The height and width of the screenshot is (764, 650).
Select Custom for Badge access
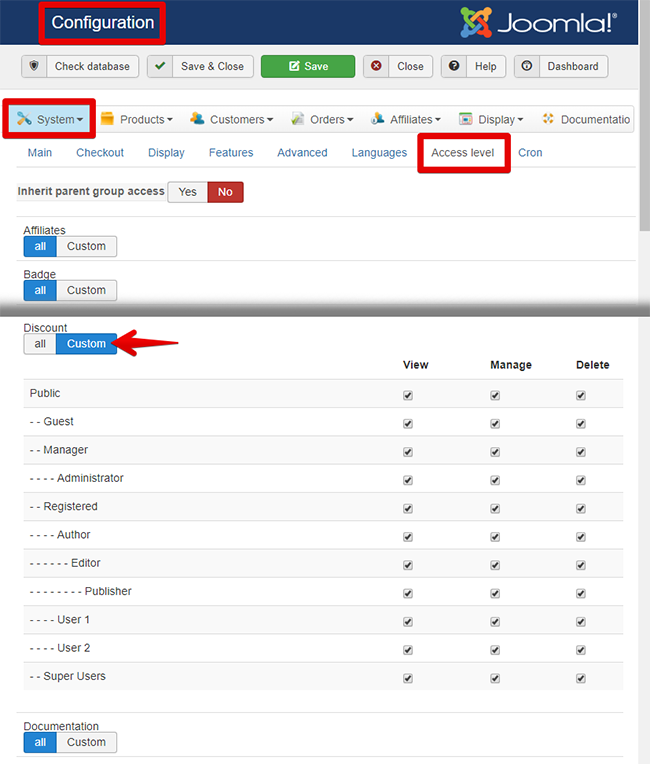pyautogui.click(x=86, y=290)
